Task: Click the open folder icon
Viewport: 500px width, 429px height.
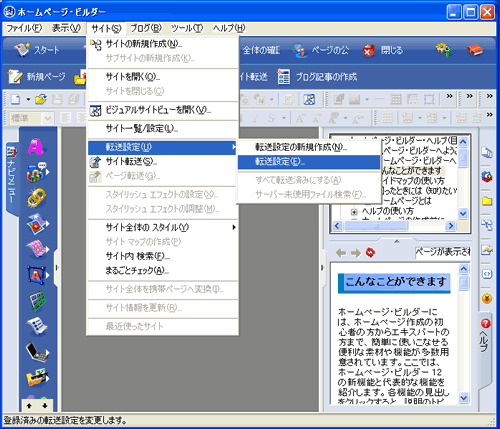Action: click(x=41, y=99)
